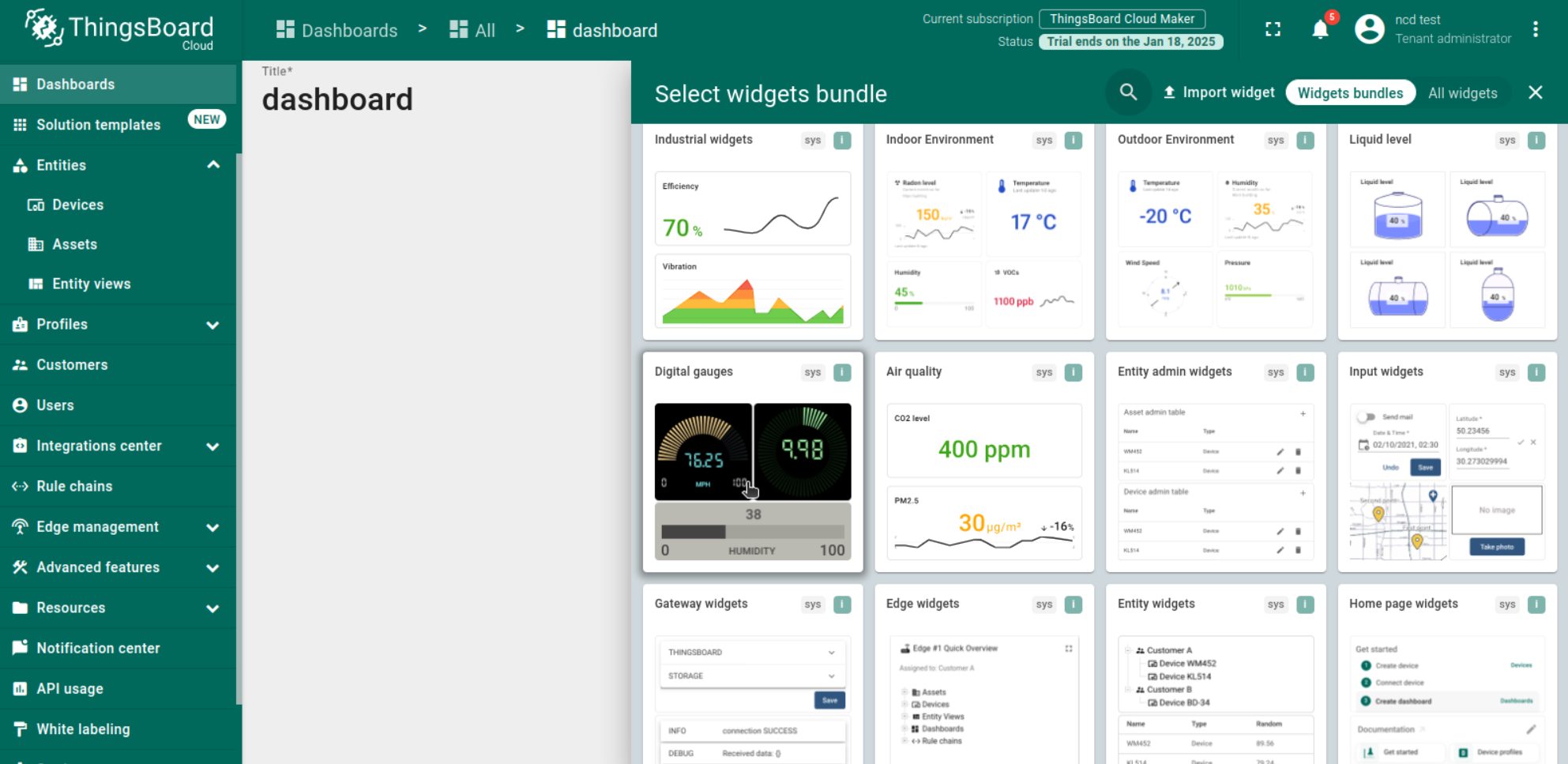The image size is (1568, 764).
Task: Expand the Integrations center section
Action: 212,446
